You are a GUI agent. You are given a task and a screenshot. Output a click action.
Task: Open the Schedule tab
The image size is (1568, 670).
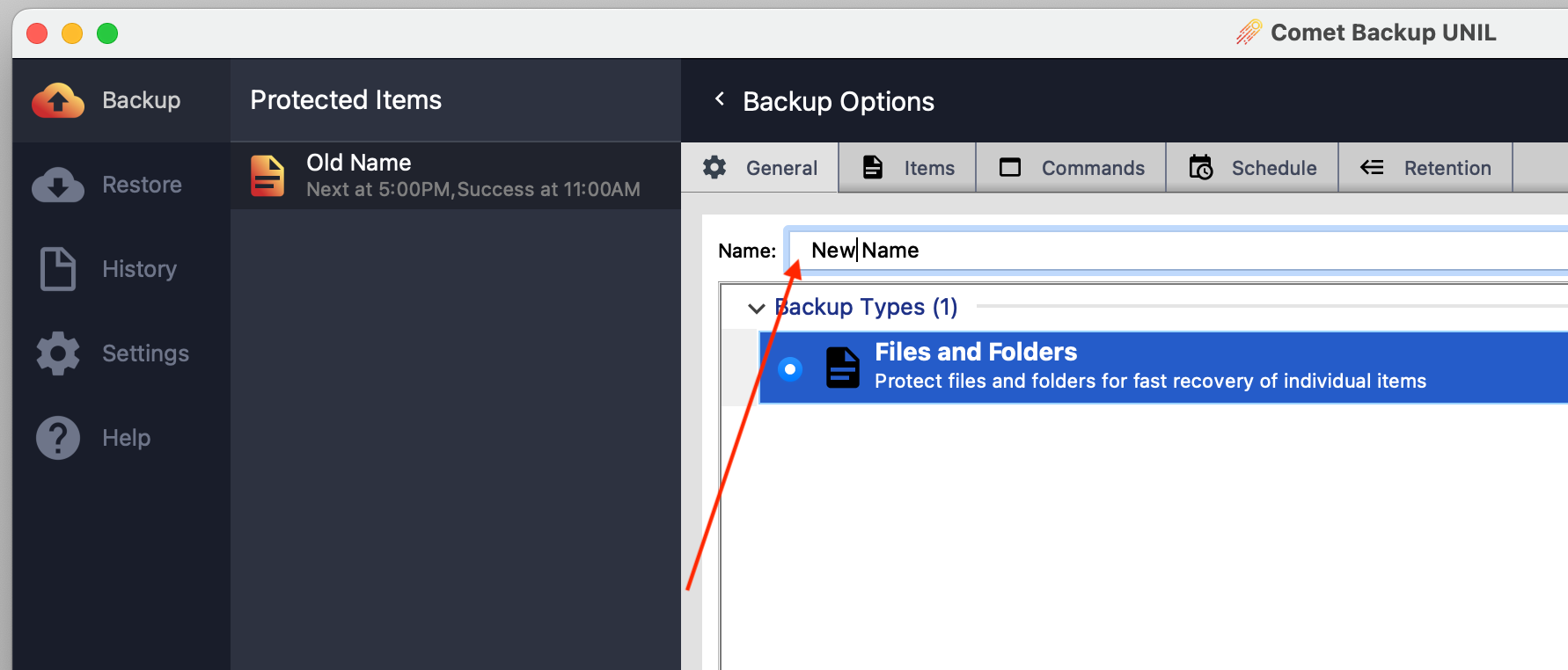click(x=1252, y=168)
